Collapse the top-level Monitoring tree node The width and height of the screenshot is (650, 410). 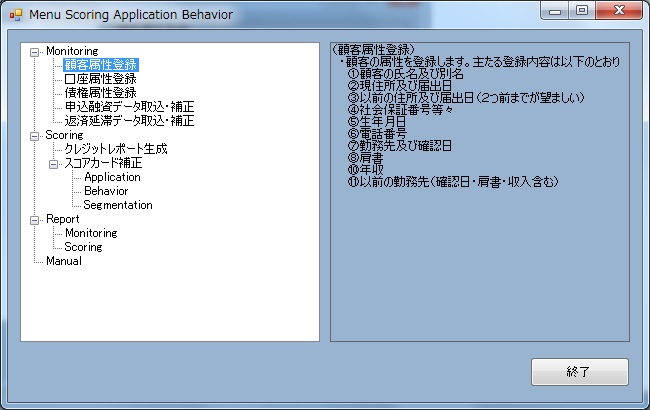point(34,52)
